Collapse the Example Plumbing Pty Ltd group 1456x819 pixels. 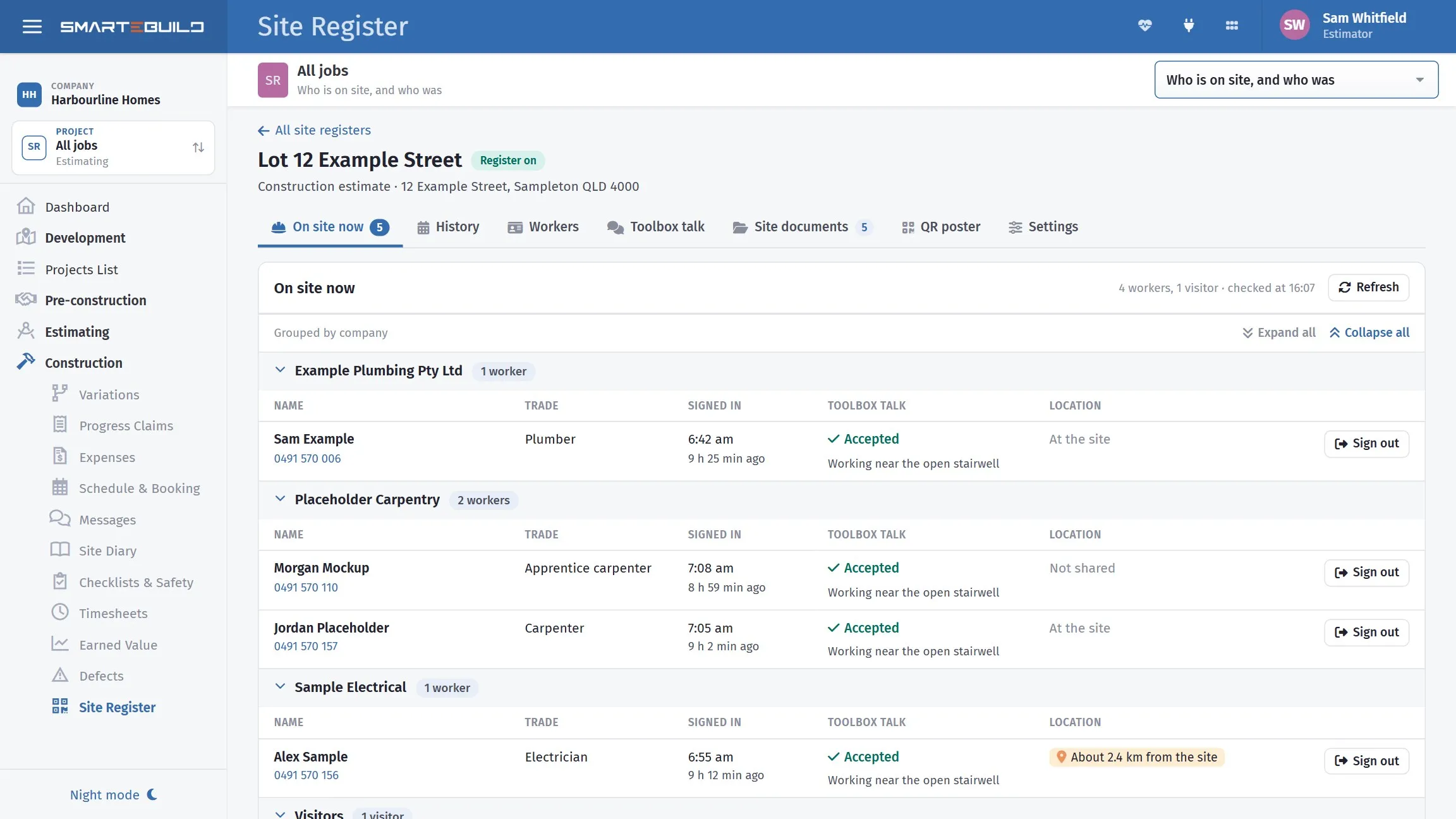280,370
